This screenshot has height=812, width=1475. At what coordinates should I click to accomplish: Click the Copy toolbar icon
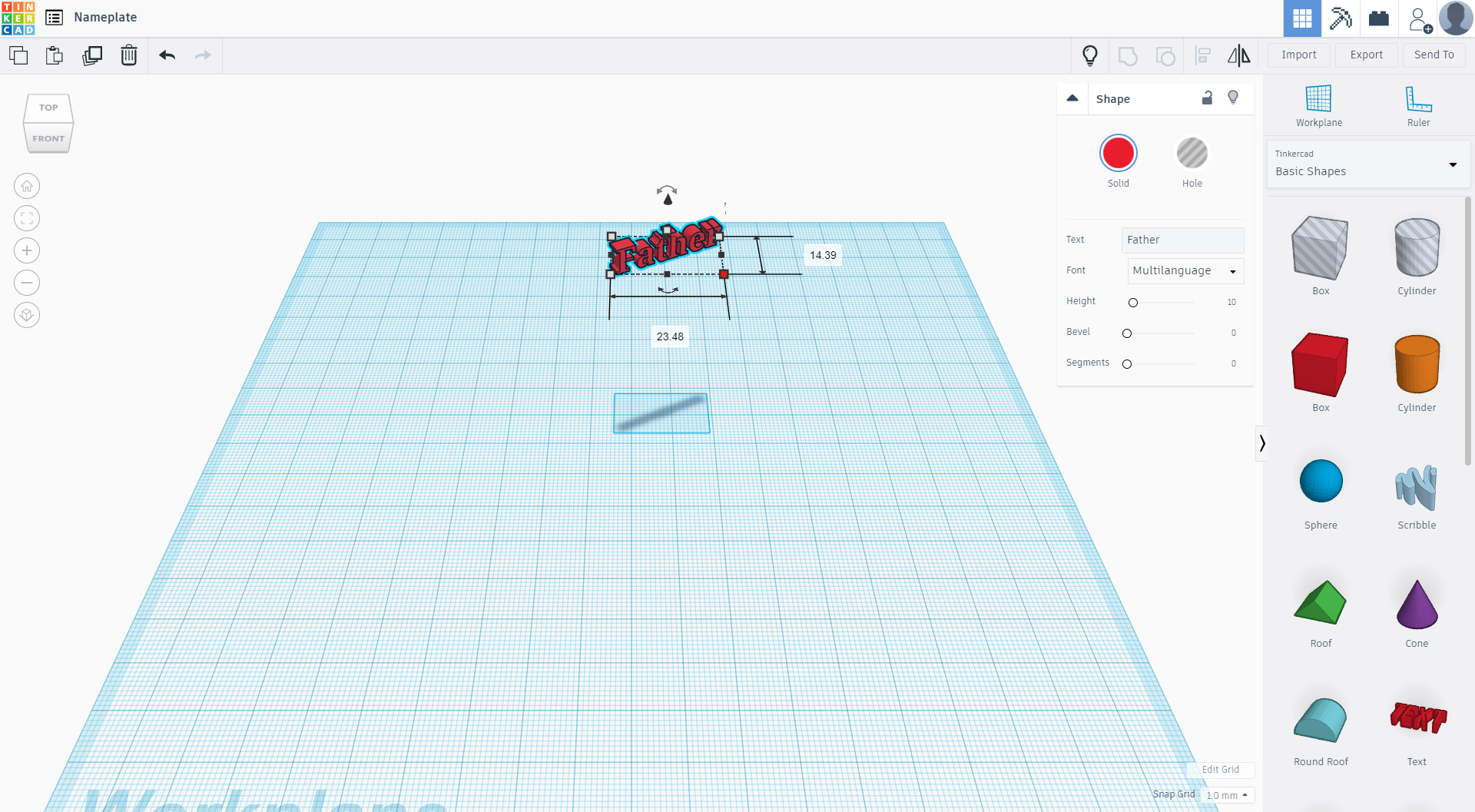18,55
